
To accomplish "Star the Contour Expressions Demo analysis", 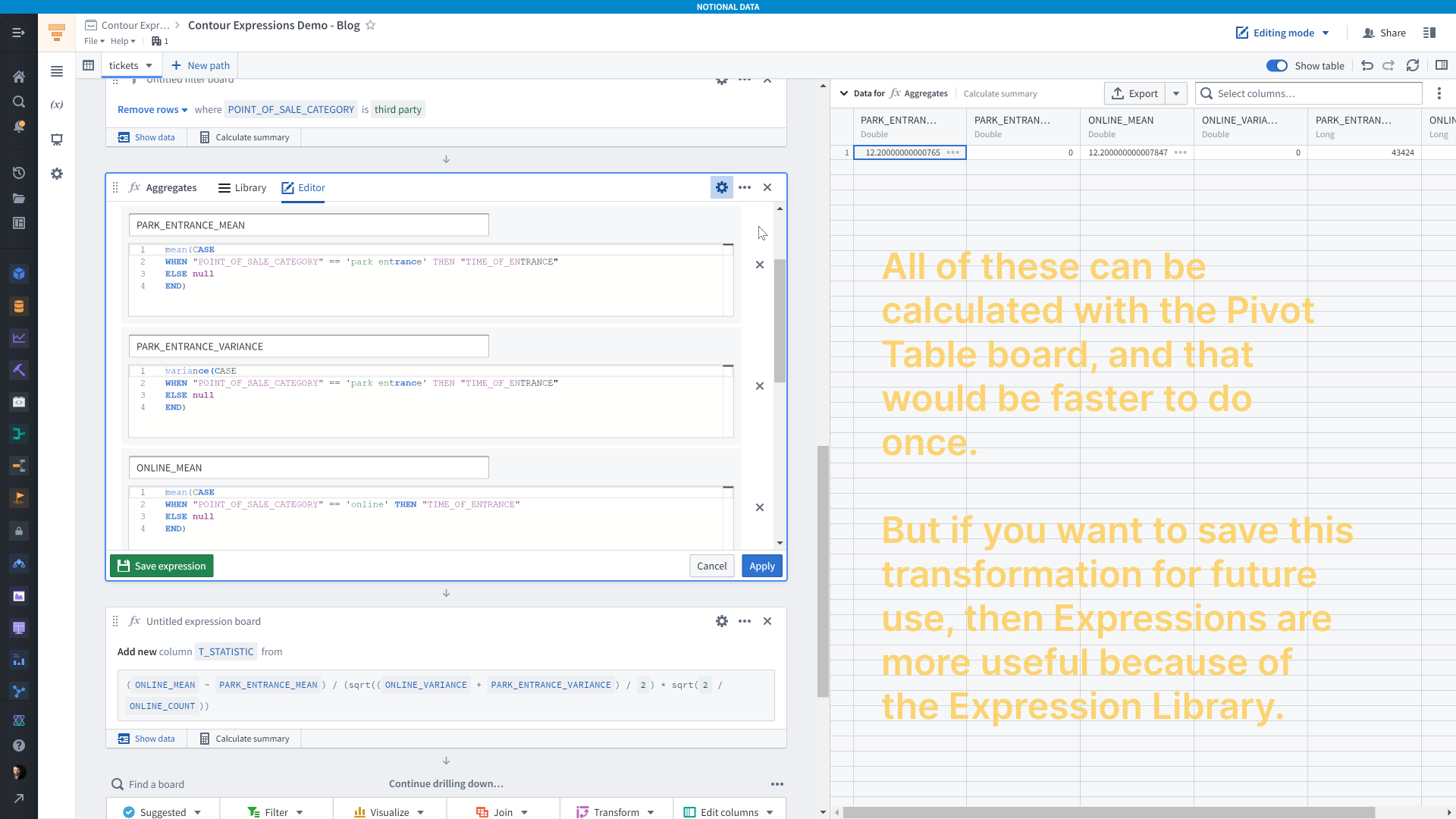I will coord(370,25).
